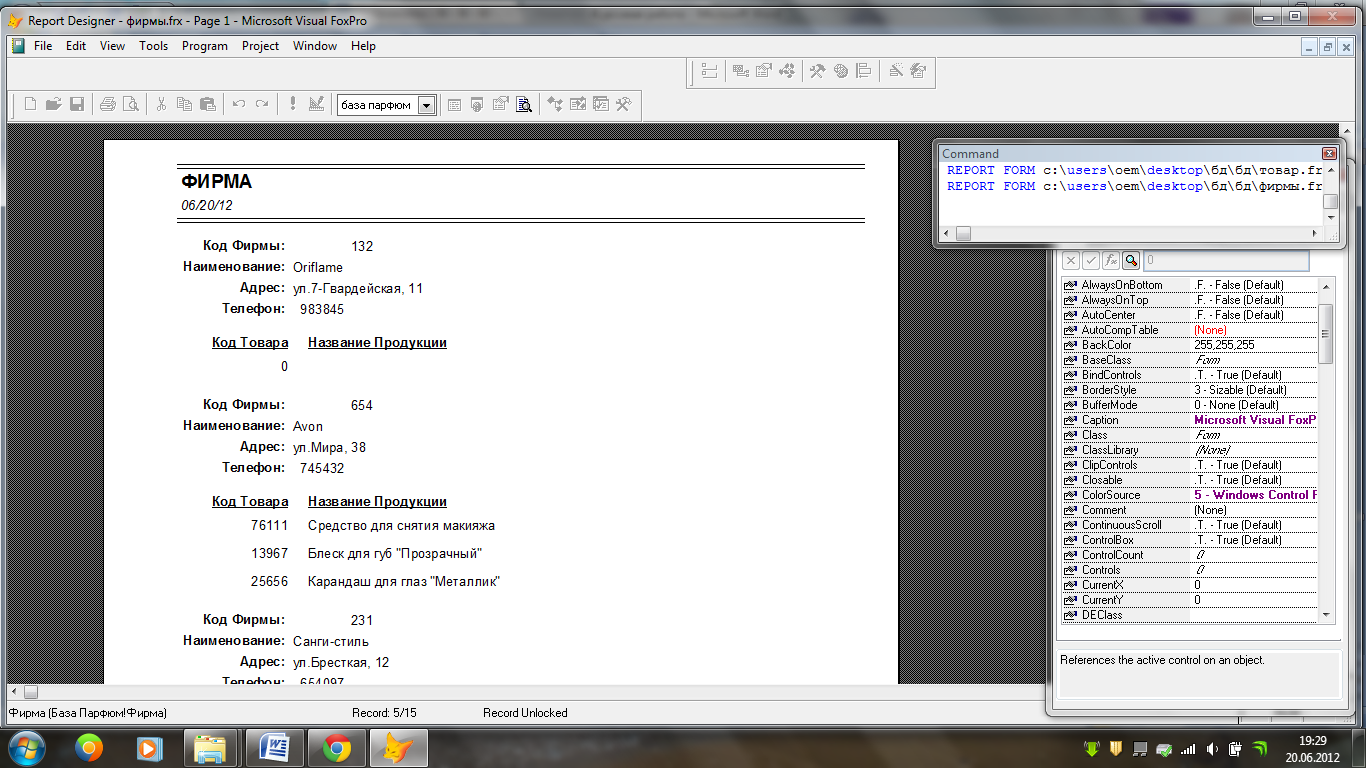This screenshot has width=1366, height=768.
Task: Open the Project menu
Action: pyautogui.click(x=261, y=46)
